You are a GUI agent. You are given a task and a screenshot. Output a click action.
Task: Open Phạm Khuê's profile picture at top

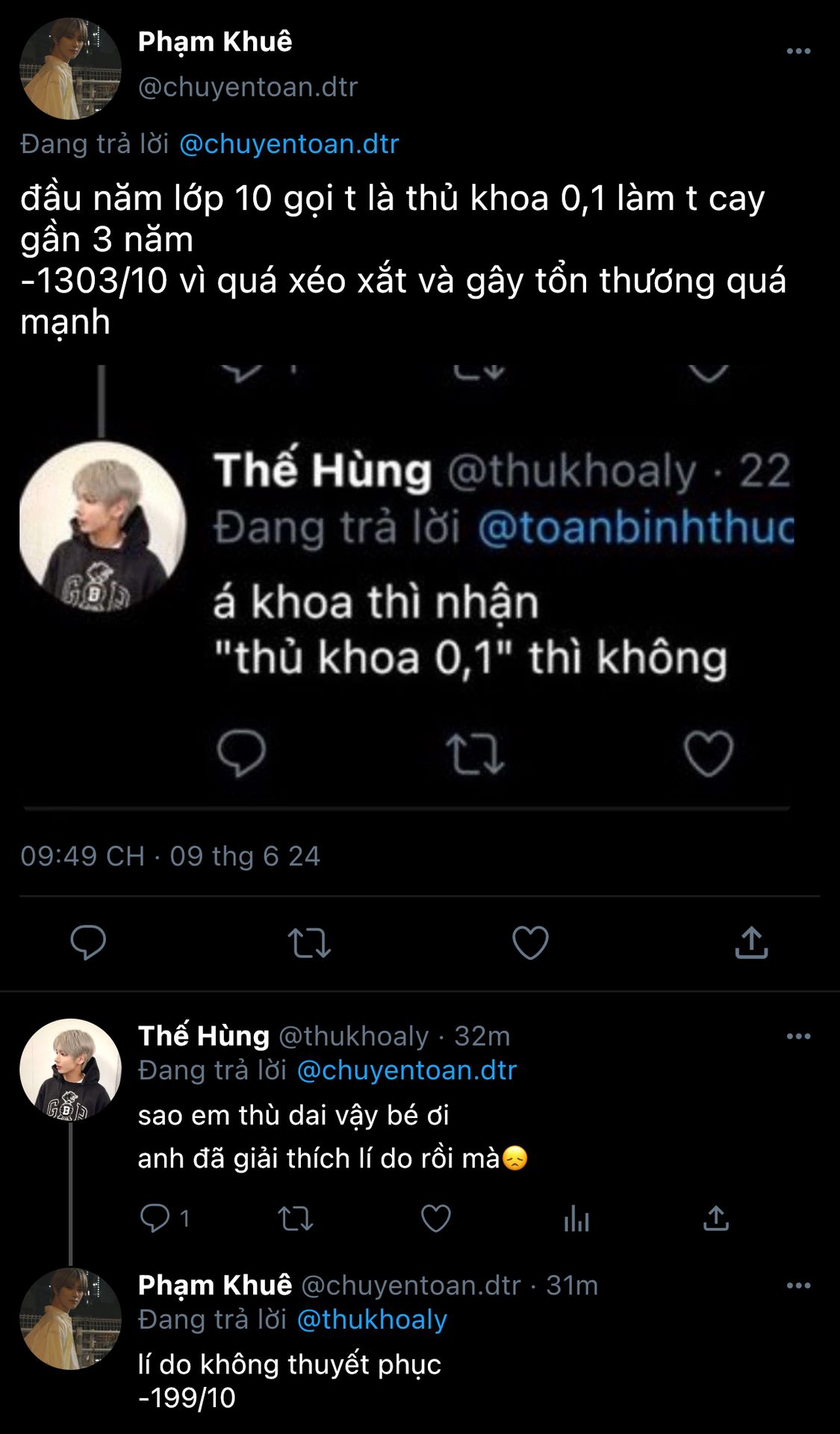pos(70,69)
